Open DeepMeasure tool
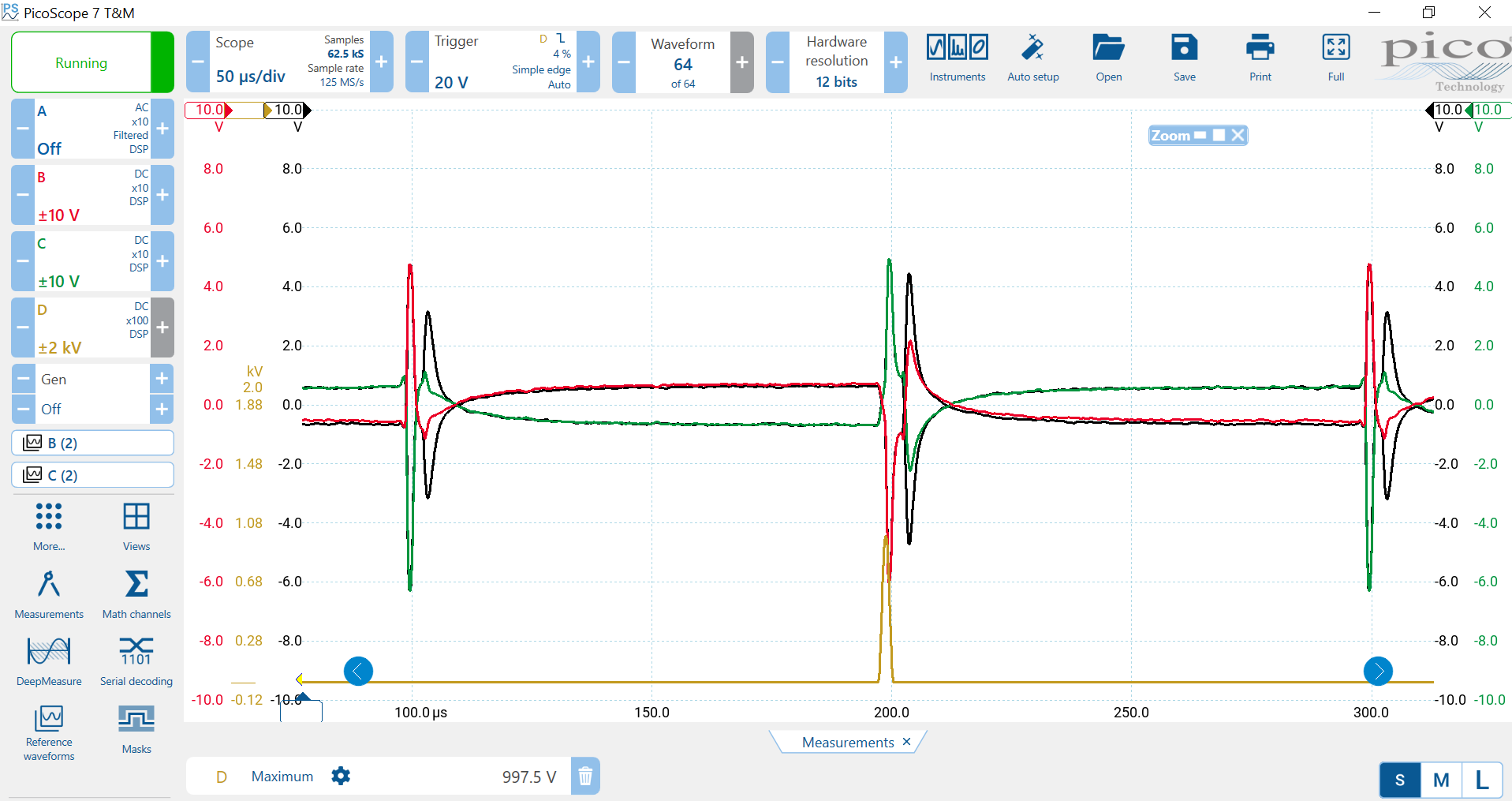 pyautogui.click(x=49, y=661)
